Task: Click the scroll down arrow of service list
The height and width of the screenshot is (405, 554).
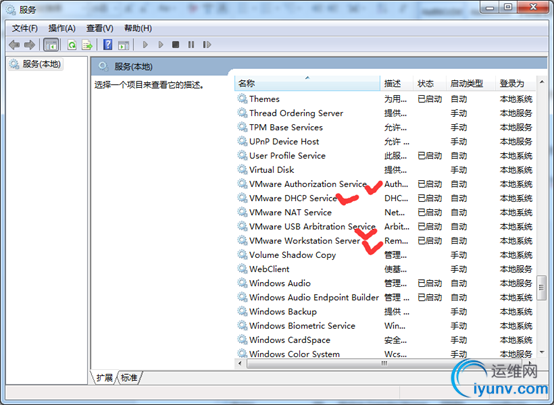Action: 542,352
